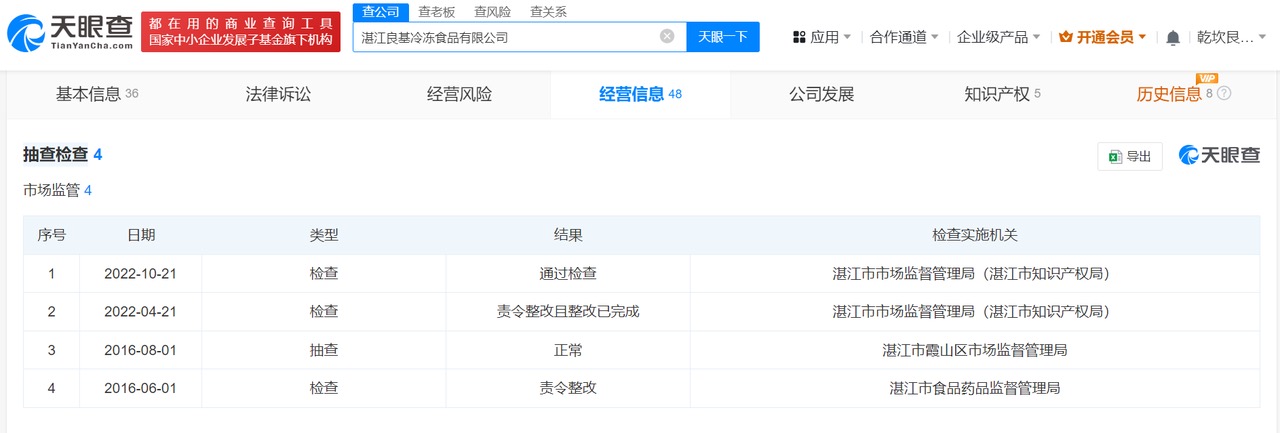Clear the search box with the X icon
This screenshot has height=433, width=1280.
coord(667,37)
